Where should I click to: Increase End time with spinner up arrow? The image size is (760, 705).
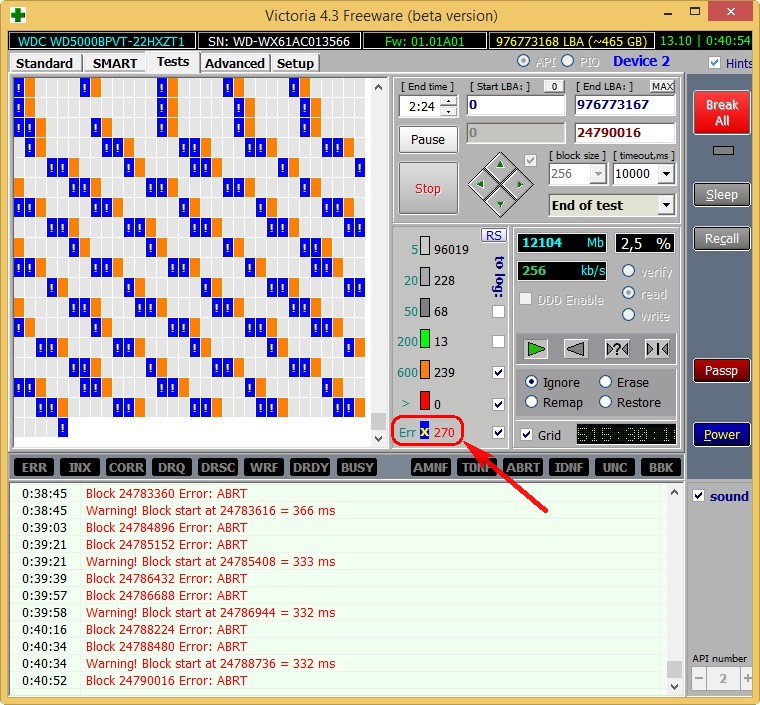click(x=449, y=102)
